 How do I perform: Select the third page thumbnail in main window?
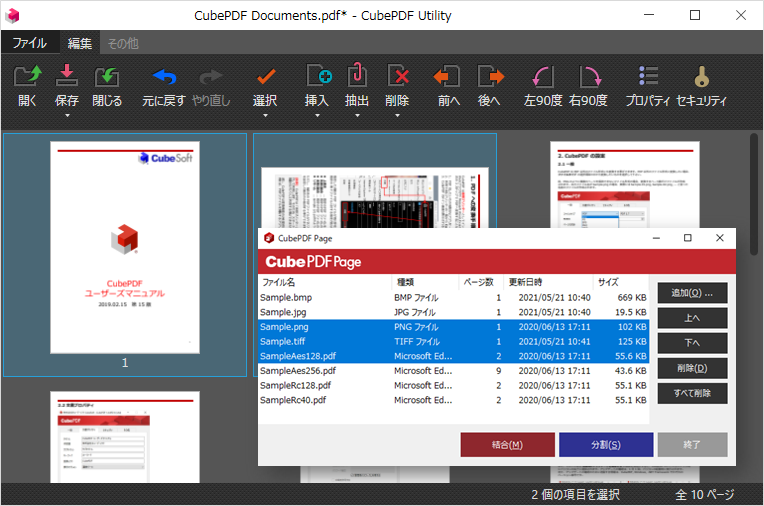625,184
